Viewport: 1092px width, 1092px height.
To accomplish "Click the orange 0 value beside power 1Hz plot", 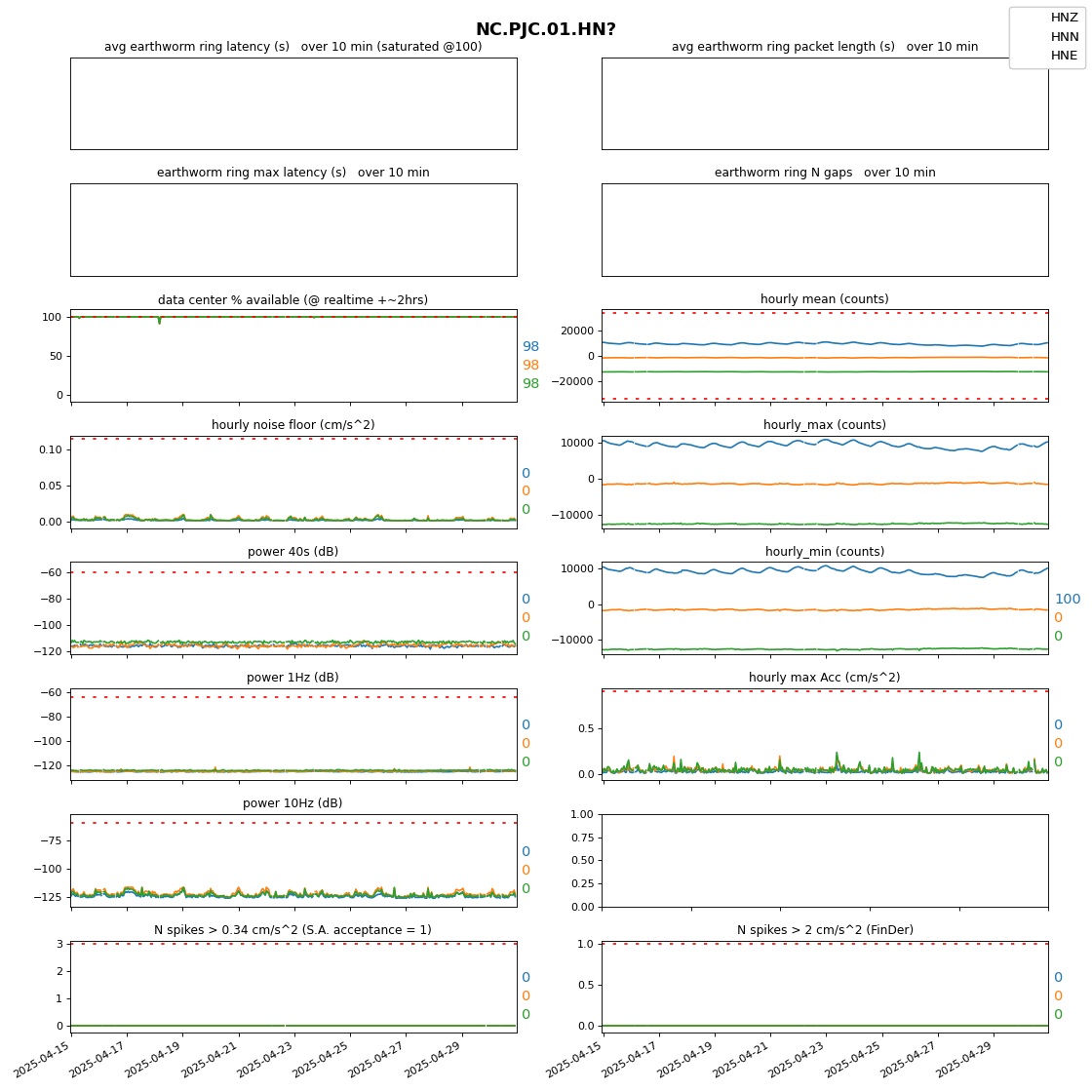I will pyautogui.click(x=526, y=744).
